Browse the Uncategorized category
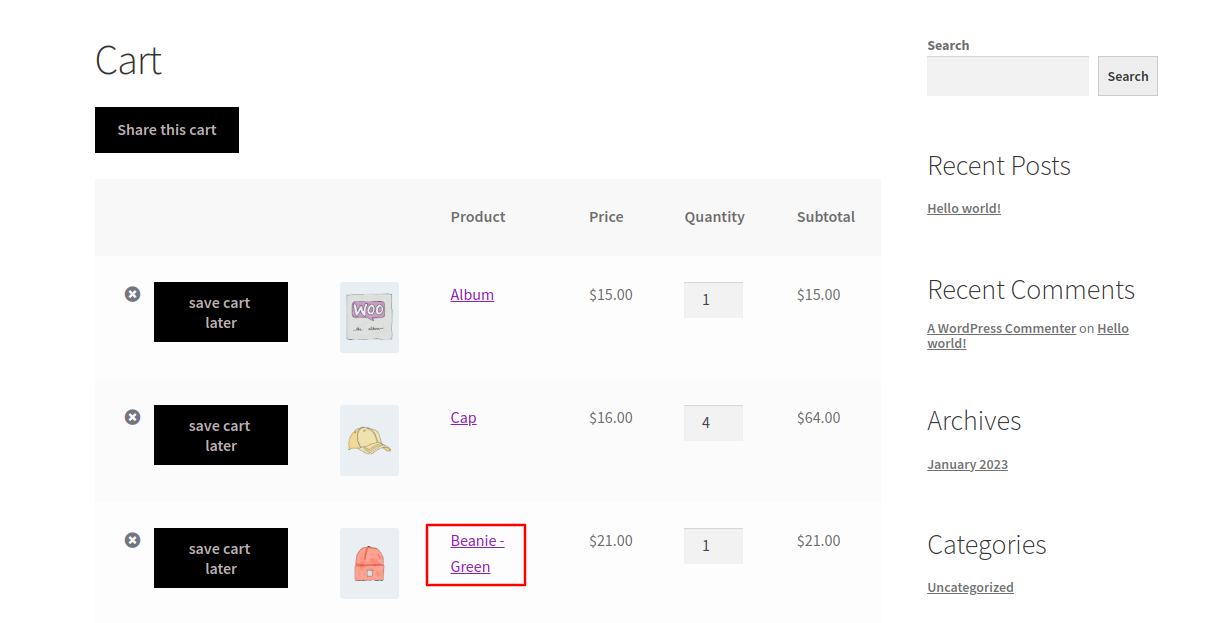Viewport: 1214px width, 623px height. [970, 587]
